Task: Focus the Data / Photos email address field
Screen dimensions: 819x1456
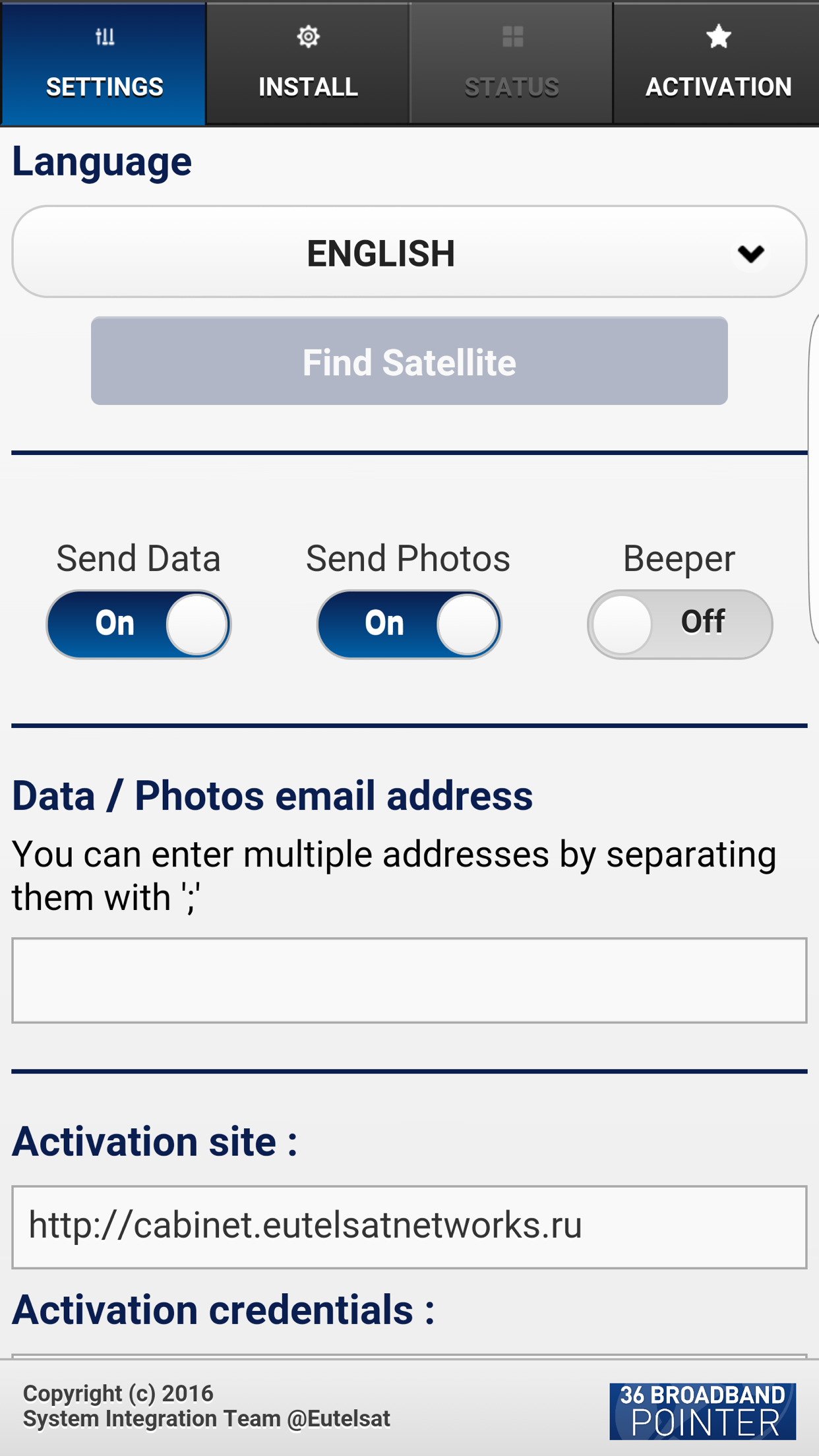Action: 409,980
